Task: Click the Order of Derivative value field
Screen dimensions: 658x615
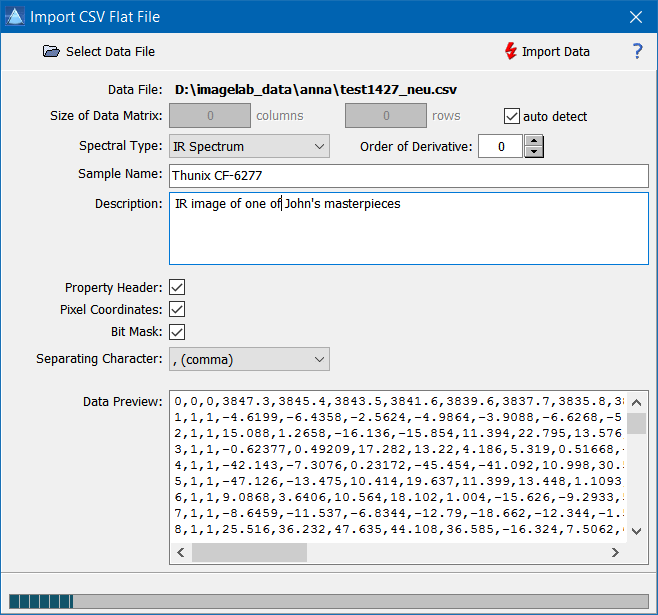Action: 501,146
